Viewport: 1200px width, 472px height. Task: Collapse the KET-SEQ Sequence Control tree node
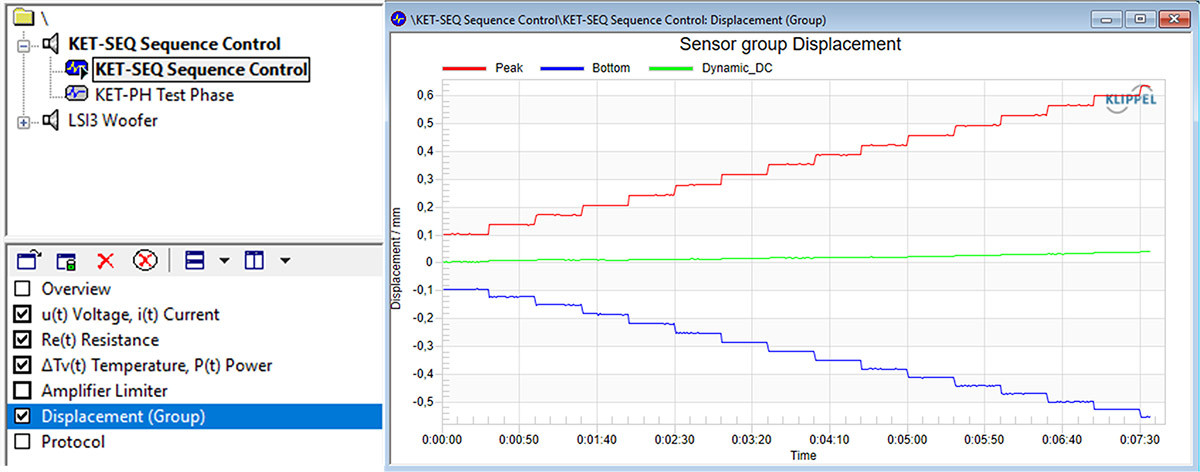point(24,45)
